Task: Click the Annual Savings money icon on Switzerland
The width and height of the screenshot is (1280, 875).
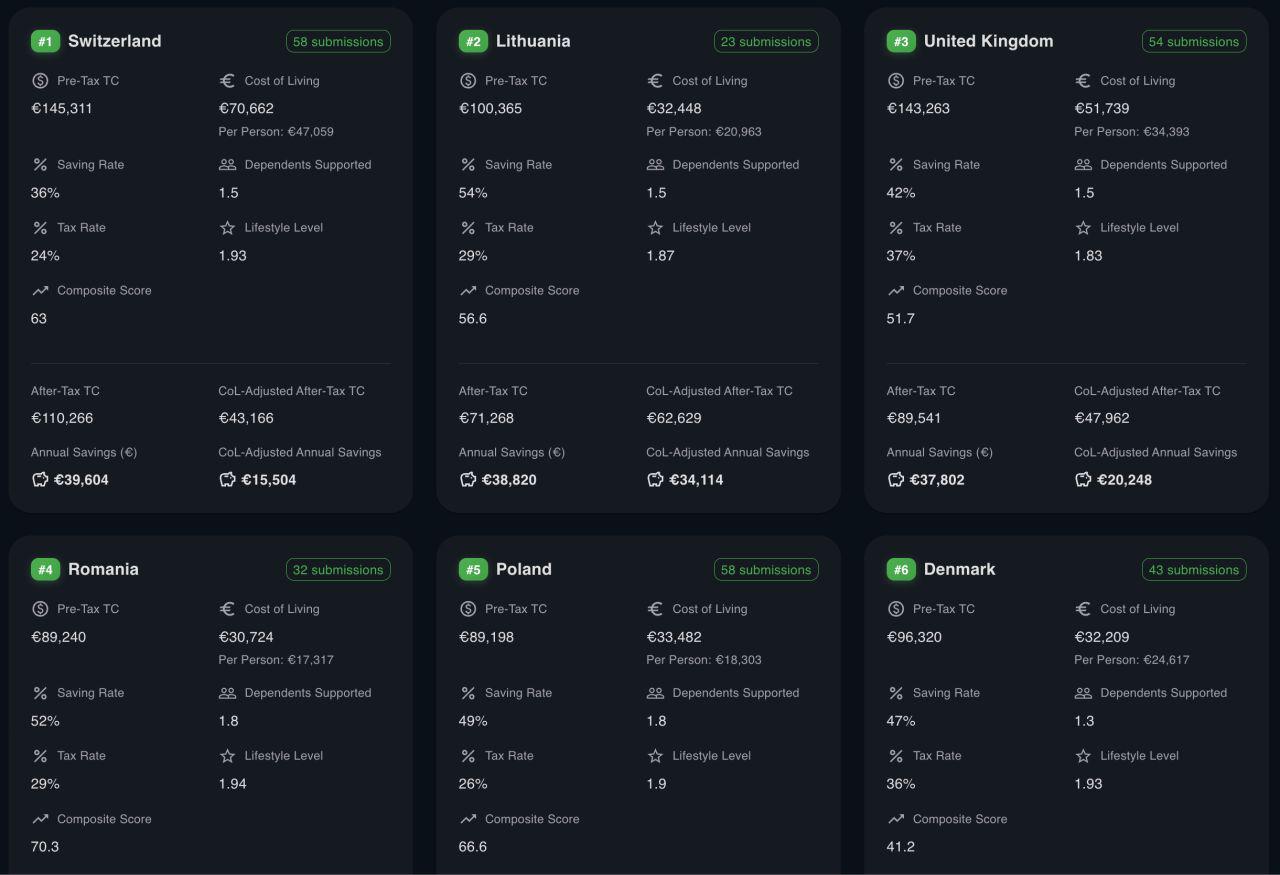Action: point(39,479)
